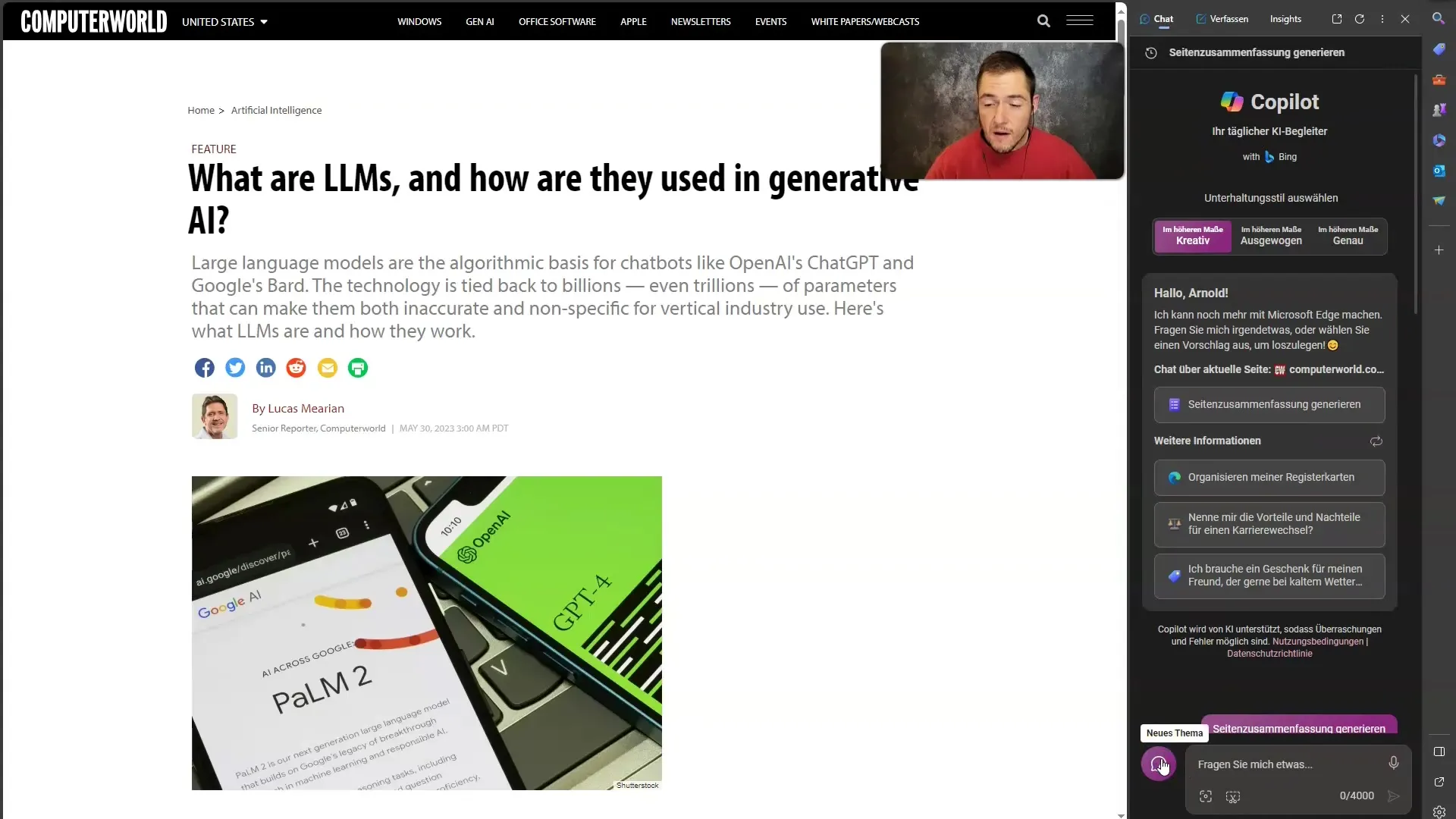
Task: Select Genau conversation style toggle
Action: pos(1348,235)
